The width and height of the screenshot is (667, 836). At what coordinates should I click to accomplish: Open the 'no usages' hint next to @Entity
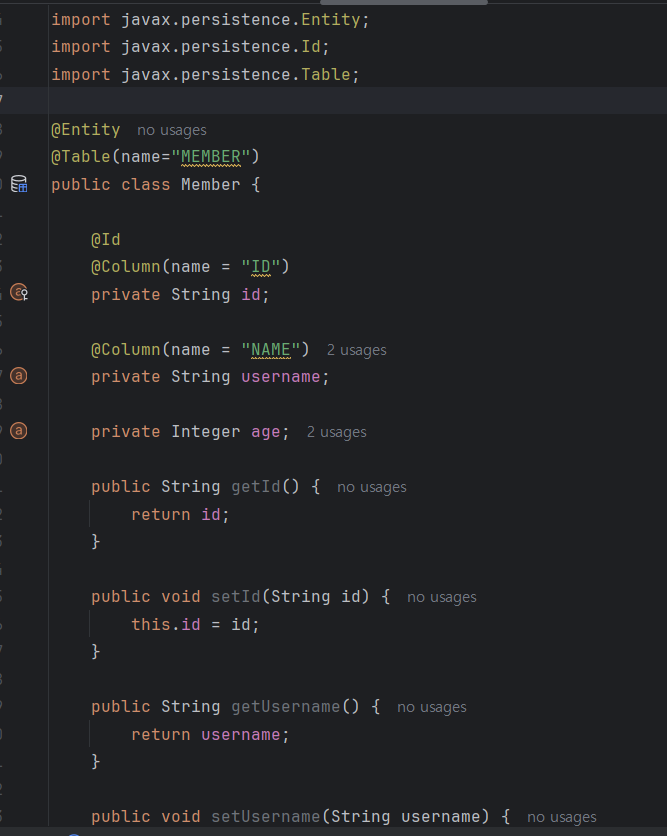tap(172, 130)
